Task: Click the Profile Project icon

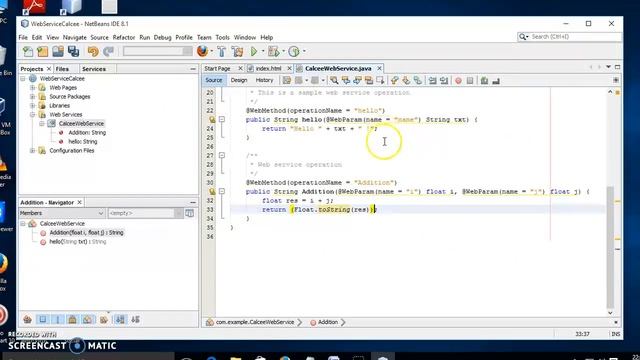Action: [294, 51]
